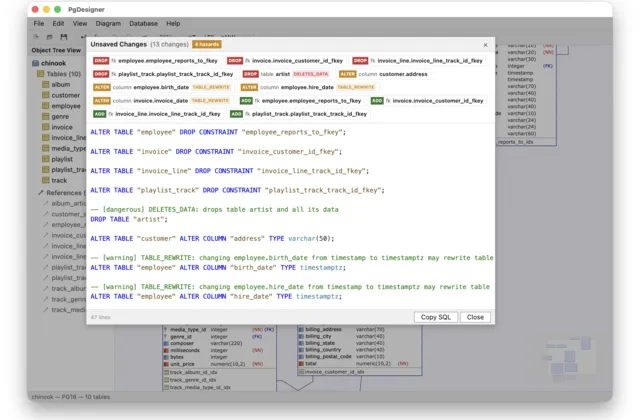This screenshot has height=420, width=640.
Task: Click the chinook database icon in tree
Action: 36,63
